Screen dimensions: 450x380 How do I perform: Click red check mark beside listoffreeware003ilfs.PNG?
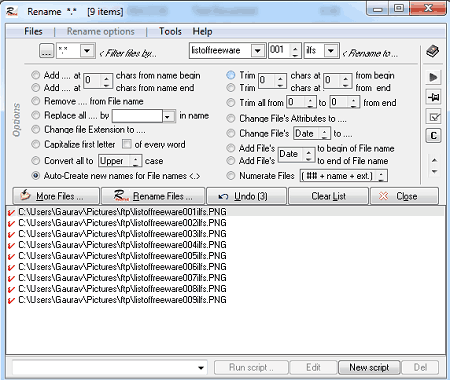click(11, 234)
